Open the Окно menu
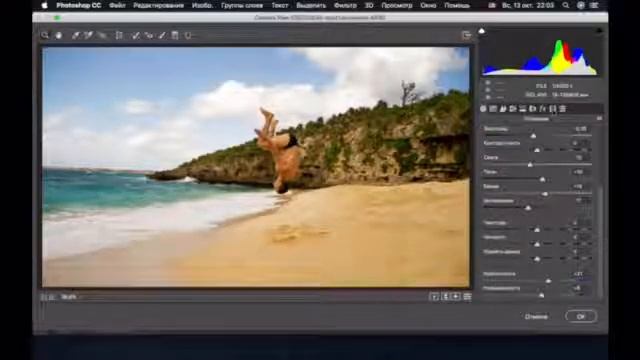This screenshot has width=640, height=360. 428,5
